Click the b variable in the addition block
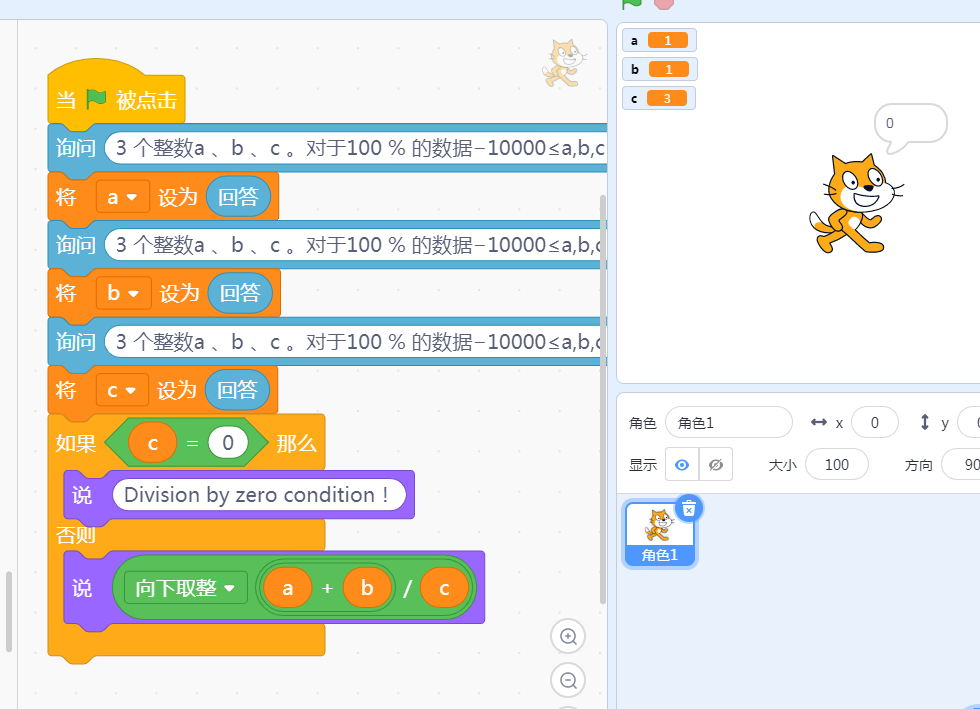This screenshot has height=709, width=980. click(368, 588)
